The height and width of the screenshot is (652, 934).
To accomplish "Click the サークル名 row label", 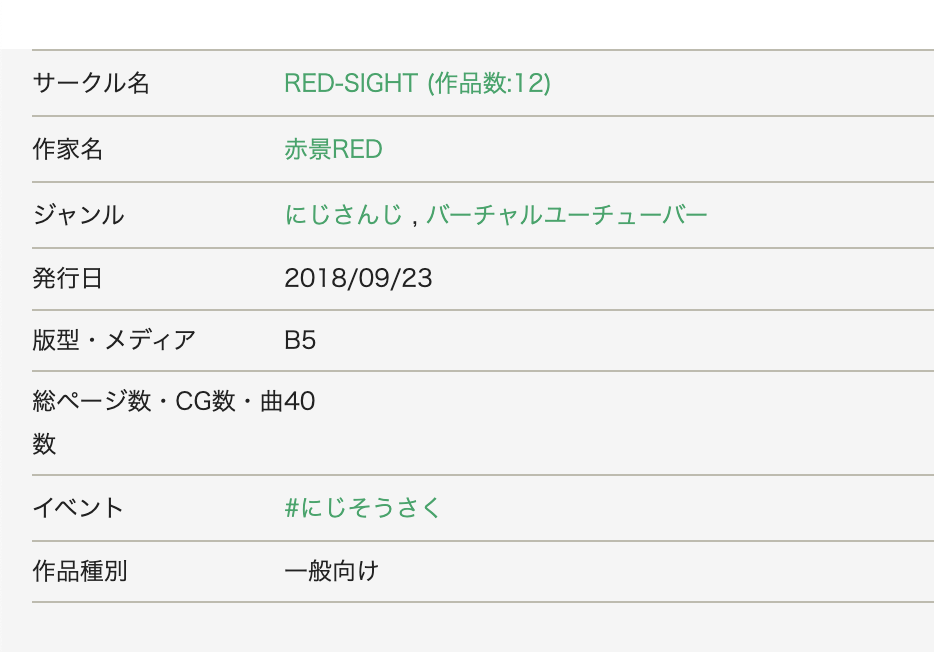I will [x=91, y=83].
